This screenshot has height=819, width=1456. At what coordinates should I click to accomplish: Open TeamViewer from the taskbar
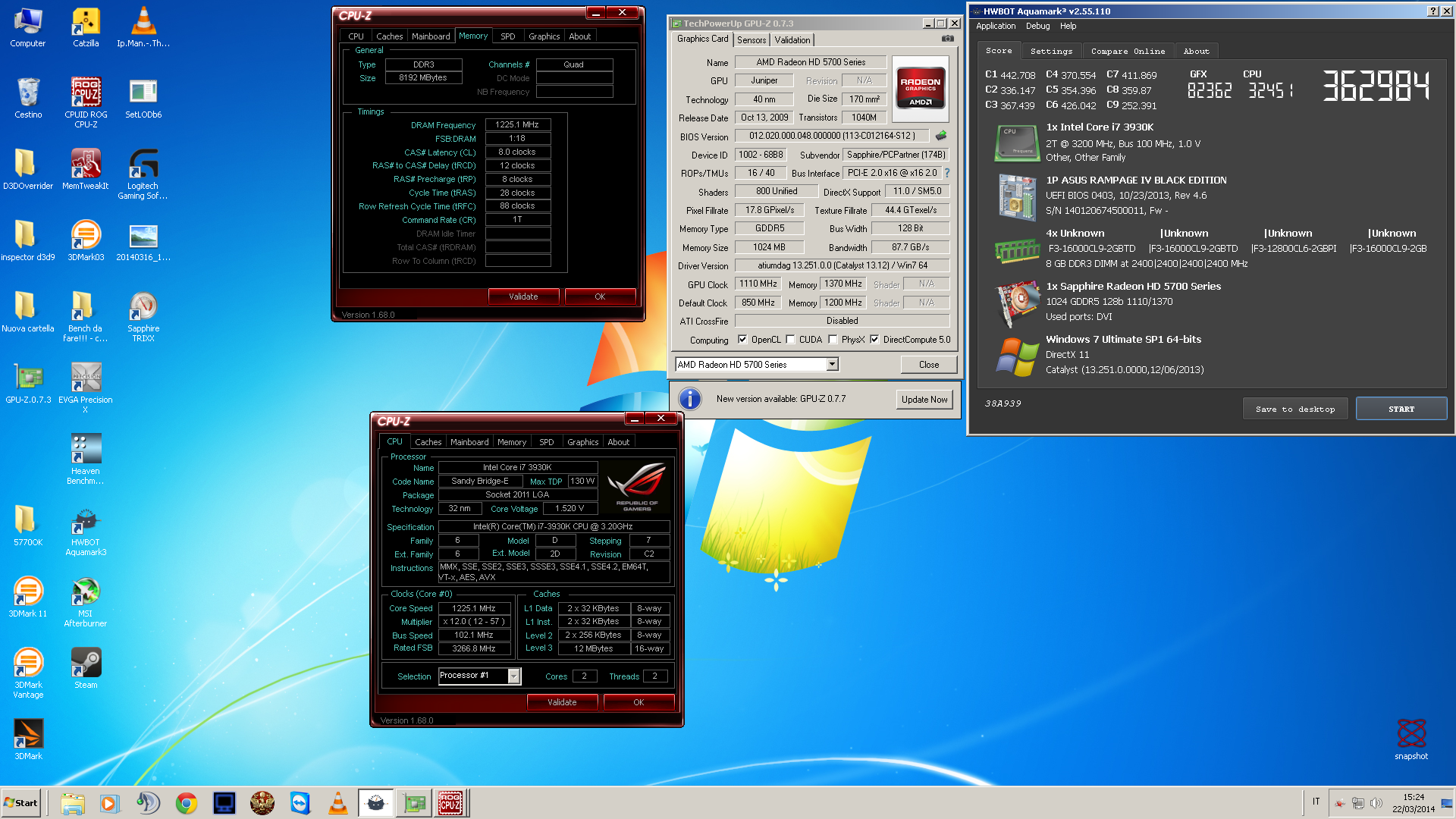coord(300,803)
